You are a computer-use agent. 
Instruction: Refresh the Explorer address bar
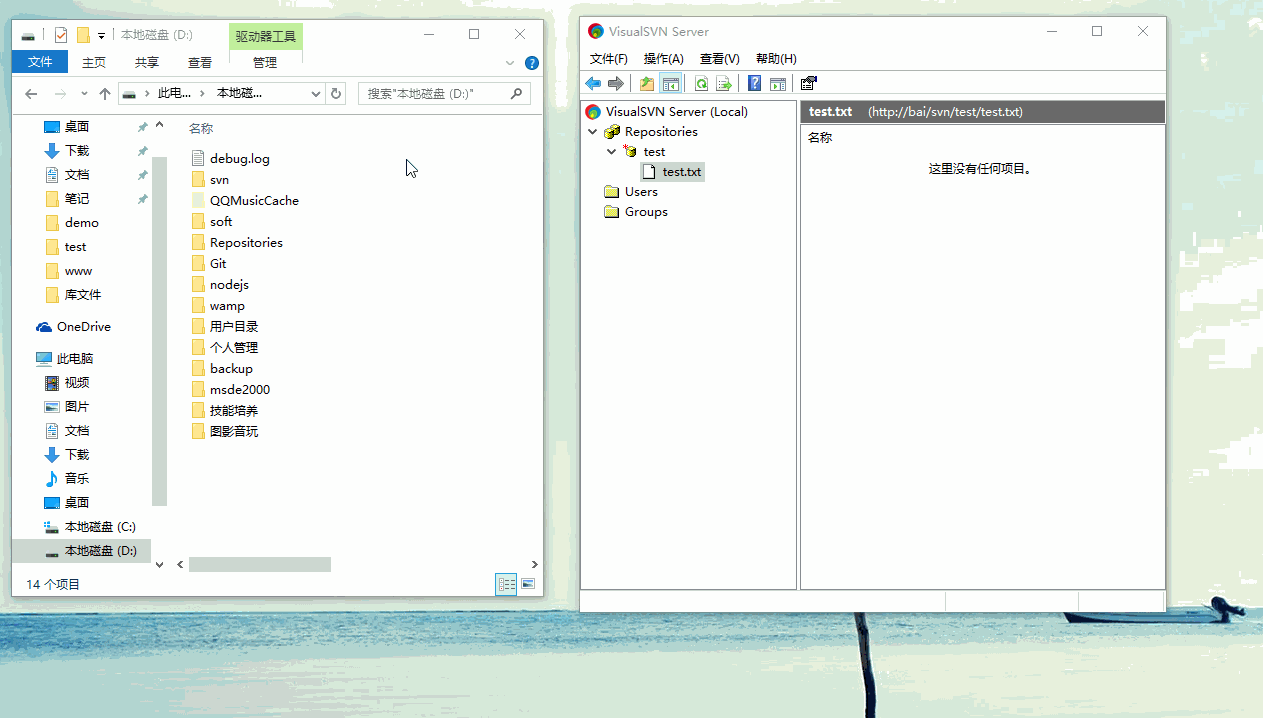tap(336, 94)
